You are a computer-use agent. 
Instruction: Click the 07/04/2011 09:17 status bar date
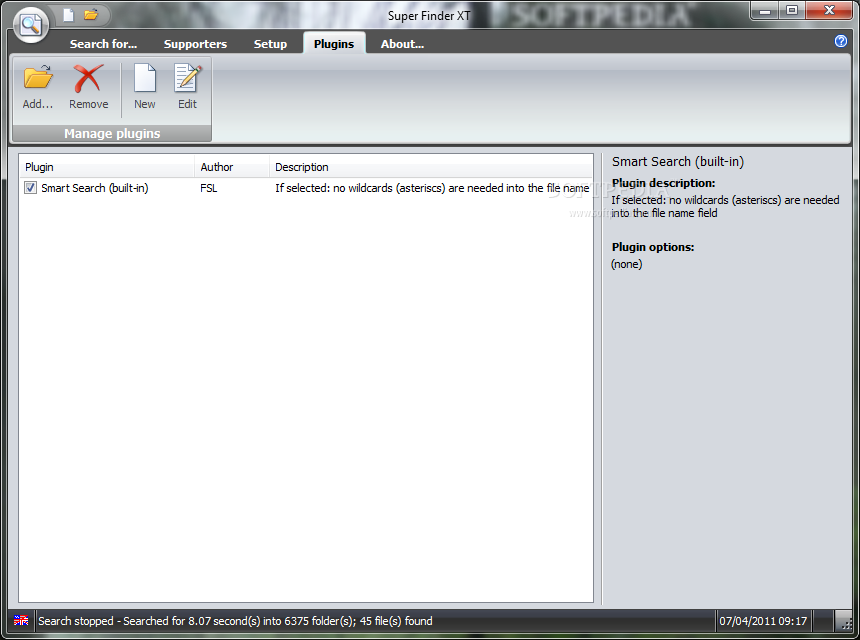[x=763, y=621]
